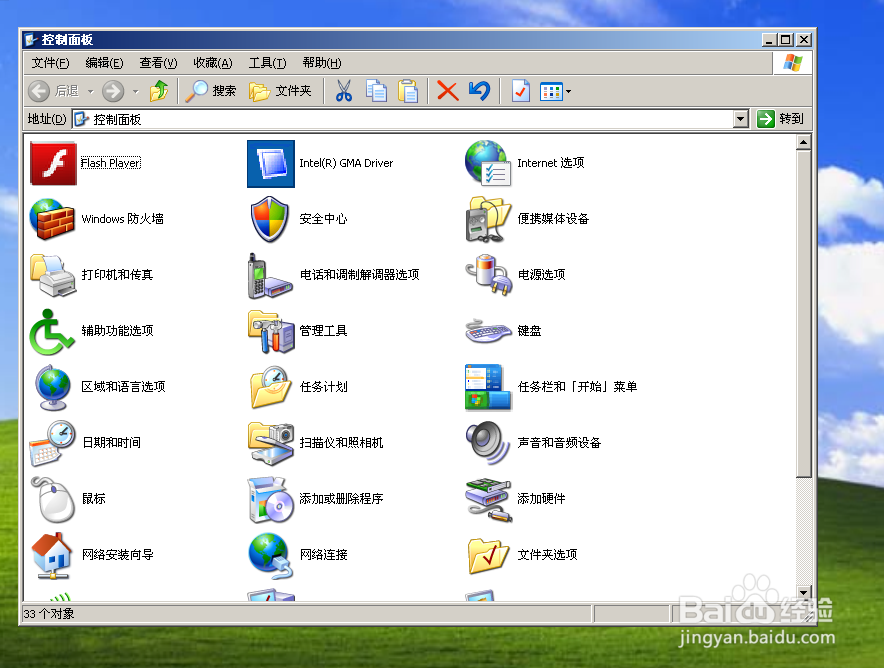Click the 搜索 search button
The width and height of the screenshot is (884, 668).
pyautogui.click(x=211, y=91)
